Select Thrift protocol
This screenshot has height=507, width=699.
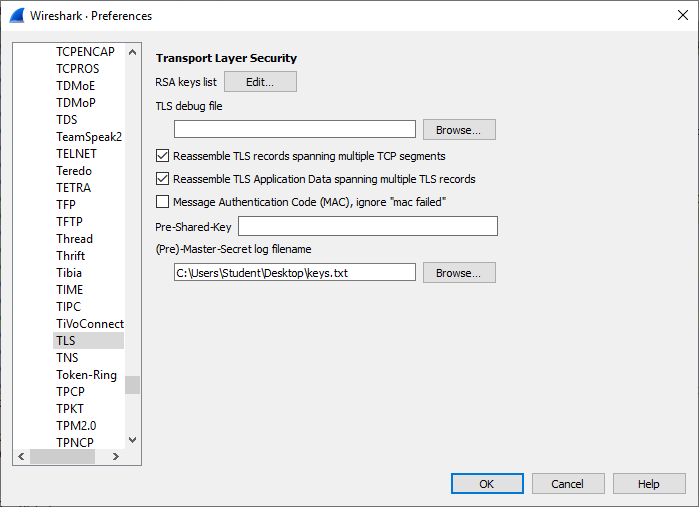click(x=70, y=256)
